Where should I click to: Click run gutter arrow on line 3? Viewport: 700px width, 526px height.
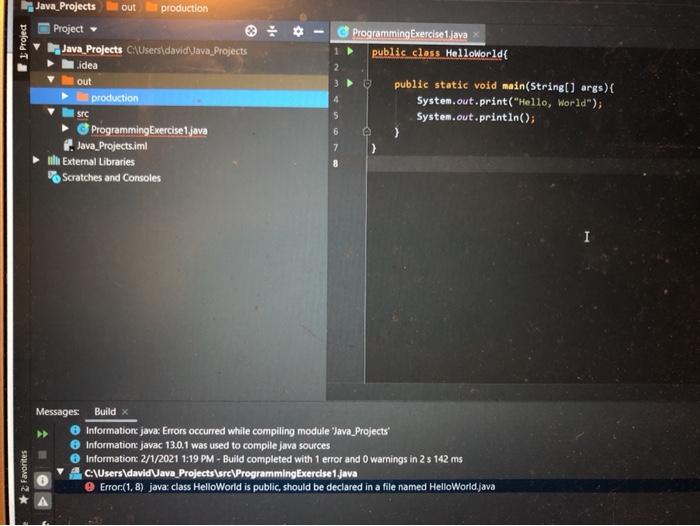pos(350,83)
